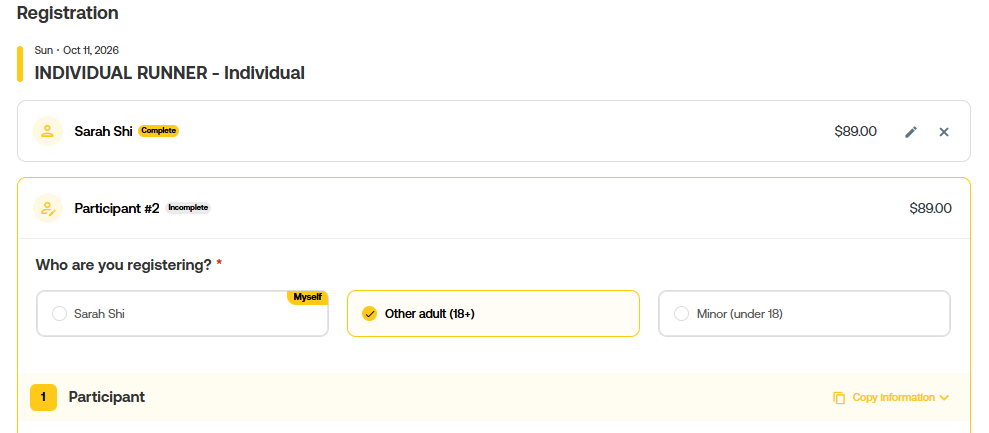Edit Sarah Shi's registration with pencil icon
989x433 pixels.
point(910,132)
